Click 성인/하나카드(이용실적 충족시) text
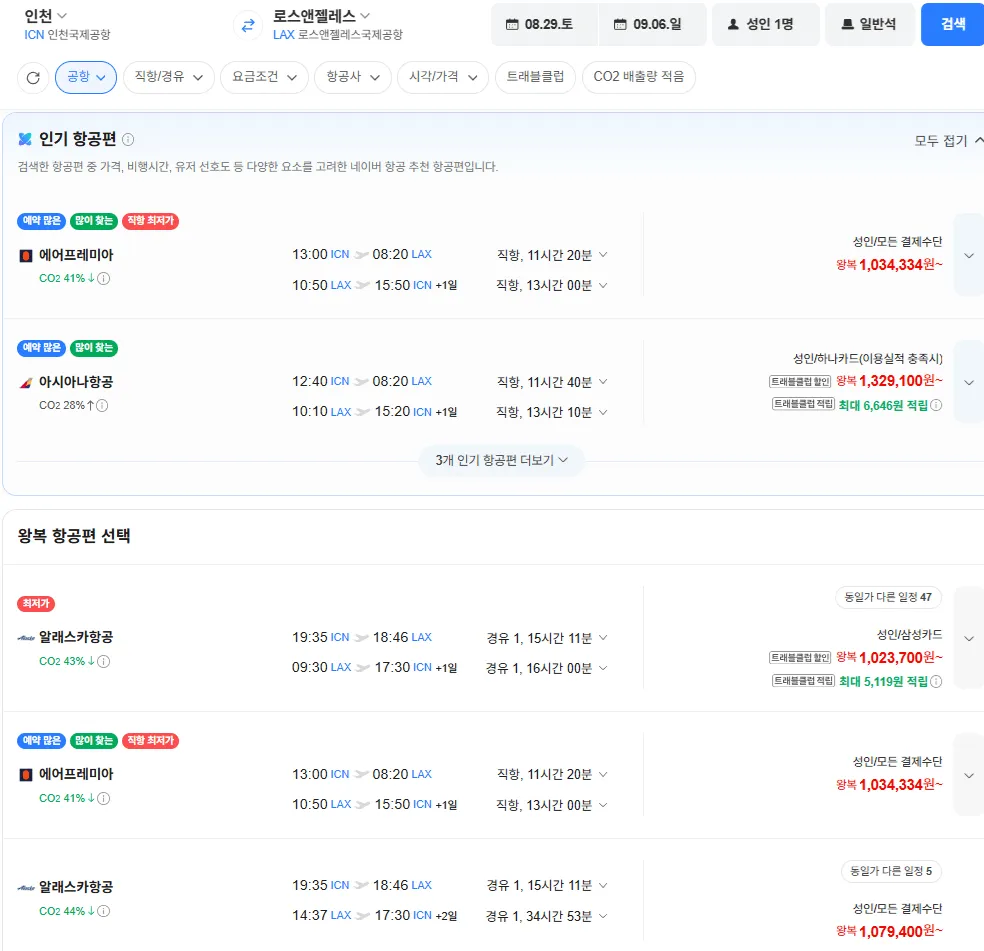This screenshot has width=984, height=951. click(867, 358)
